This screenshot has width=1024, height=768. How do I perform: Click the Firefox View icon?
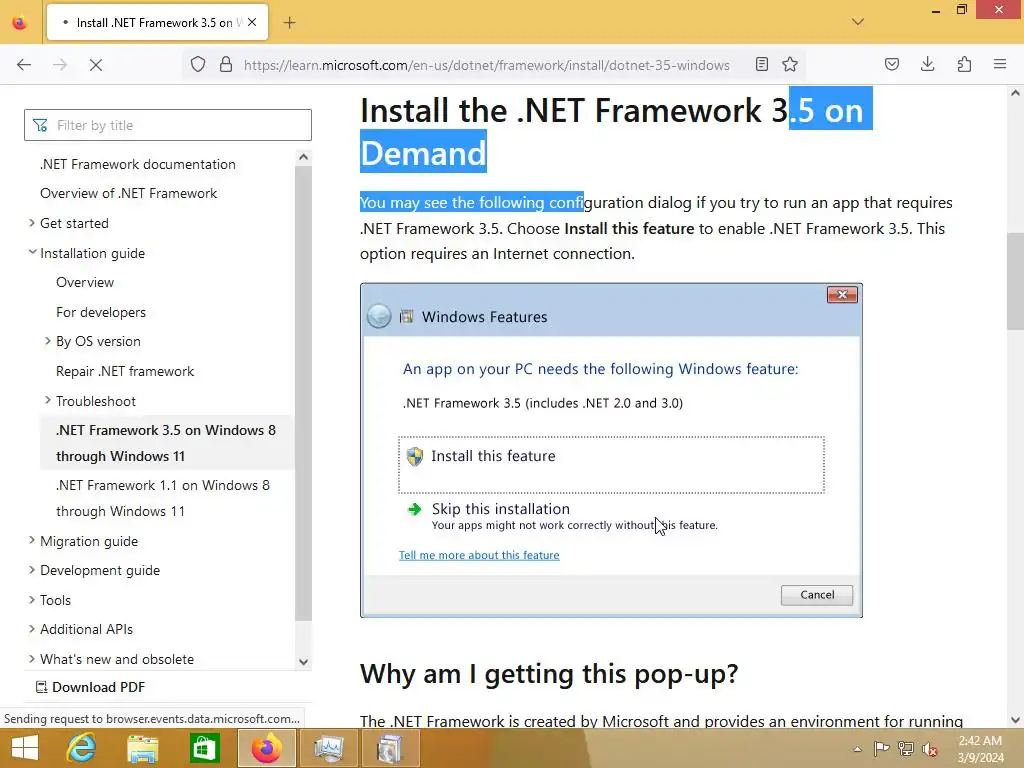(x=20, y=23)
